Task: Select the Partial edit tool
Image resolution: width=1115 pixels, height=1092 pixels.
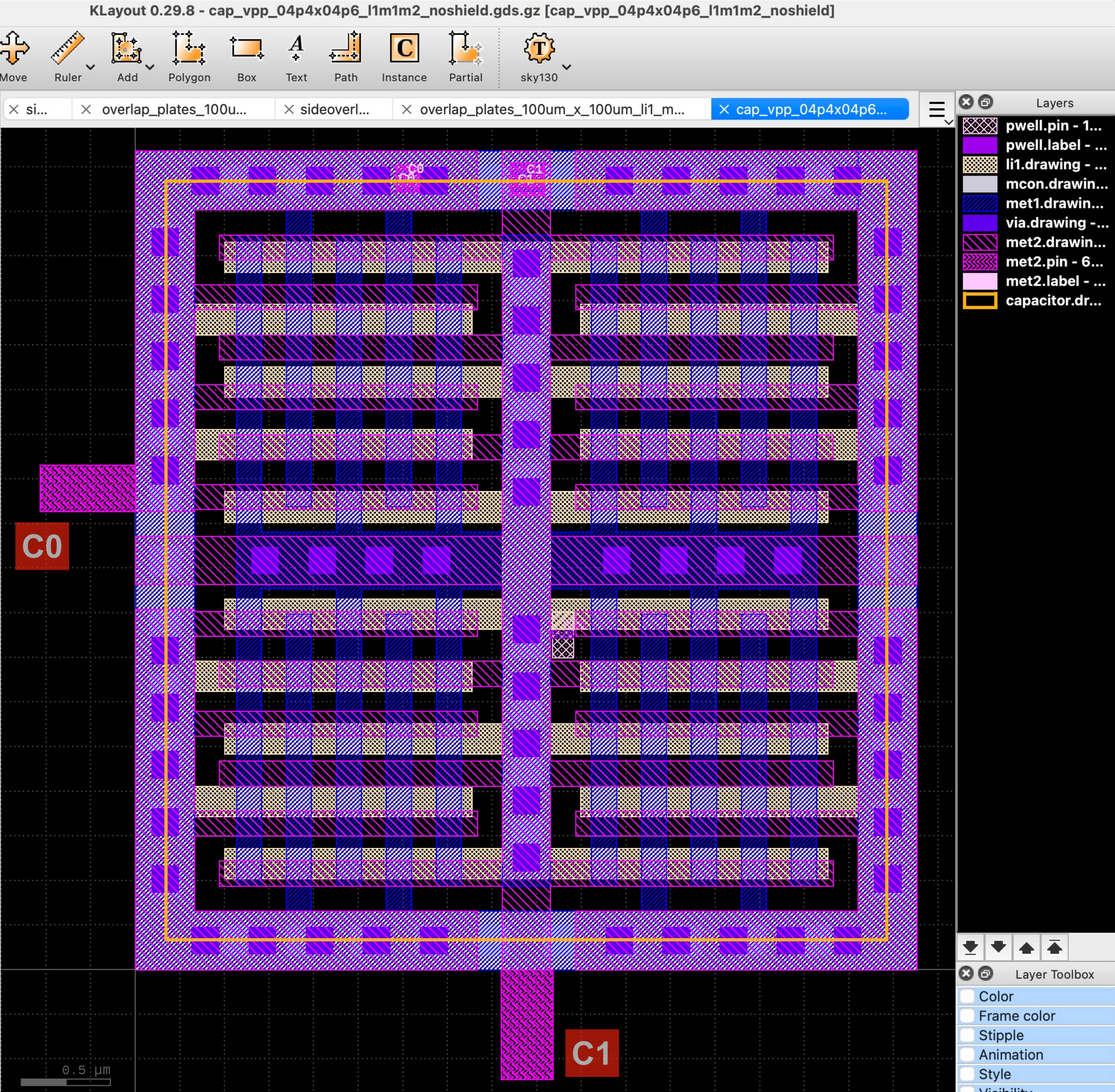Action: point(466,57)
